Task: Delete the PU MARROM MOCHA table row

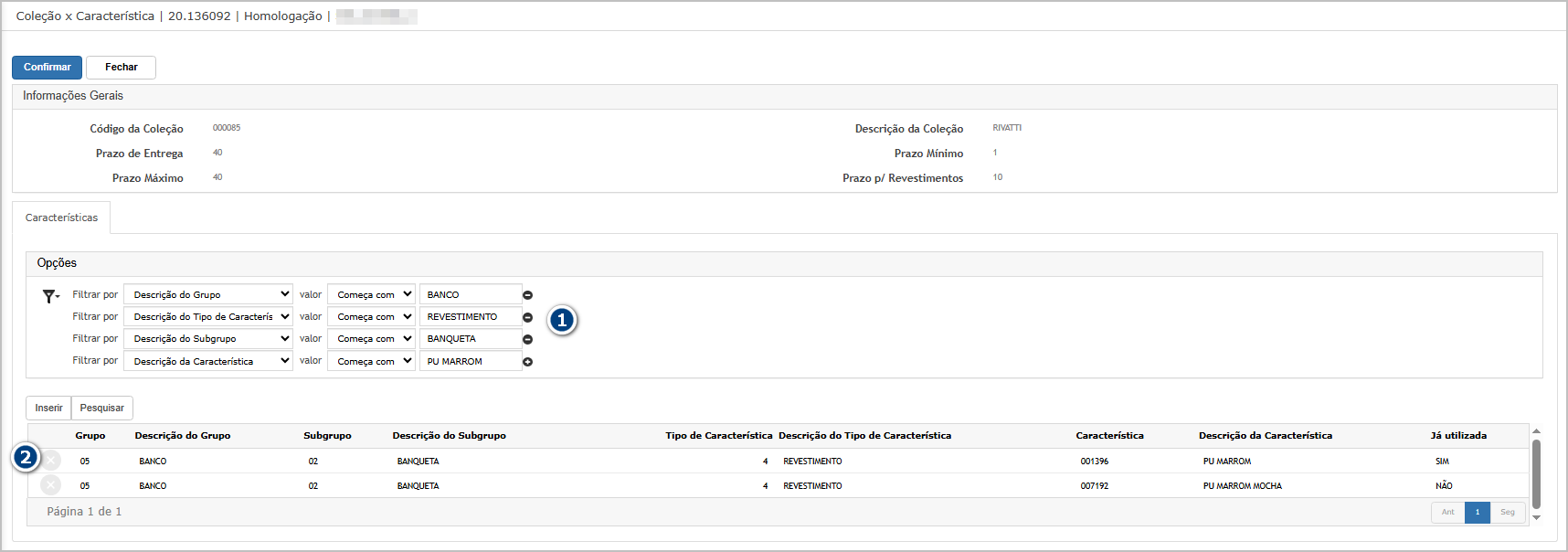Action: (51, 485)
